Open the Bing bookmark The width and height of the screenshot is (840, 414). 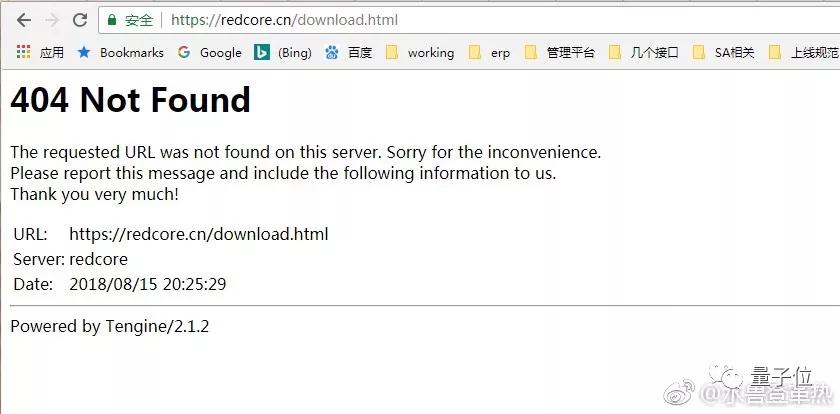[x=283, y=52]
